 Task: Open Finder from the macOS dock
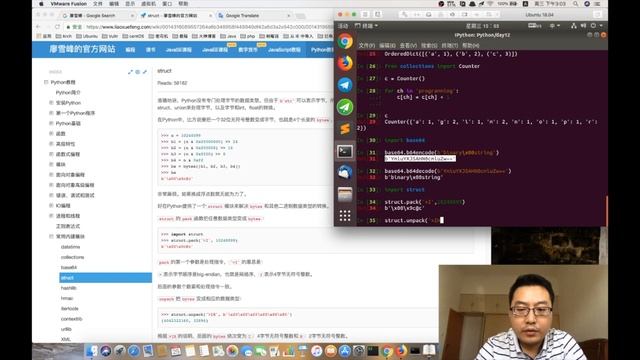(92, 351)
